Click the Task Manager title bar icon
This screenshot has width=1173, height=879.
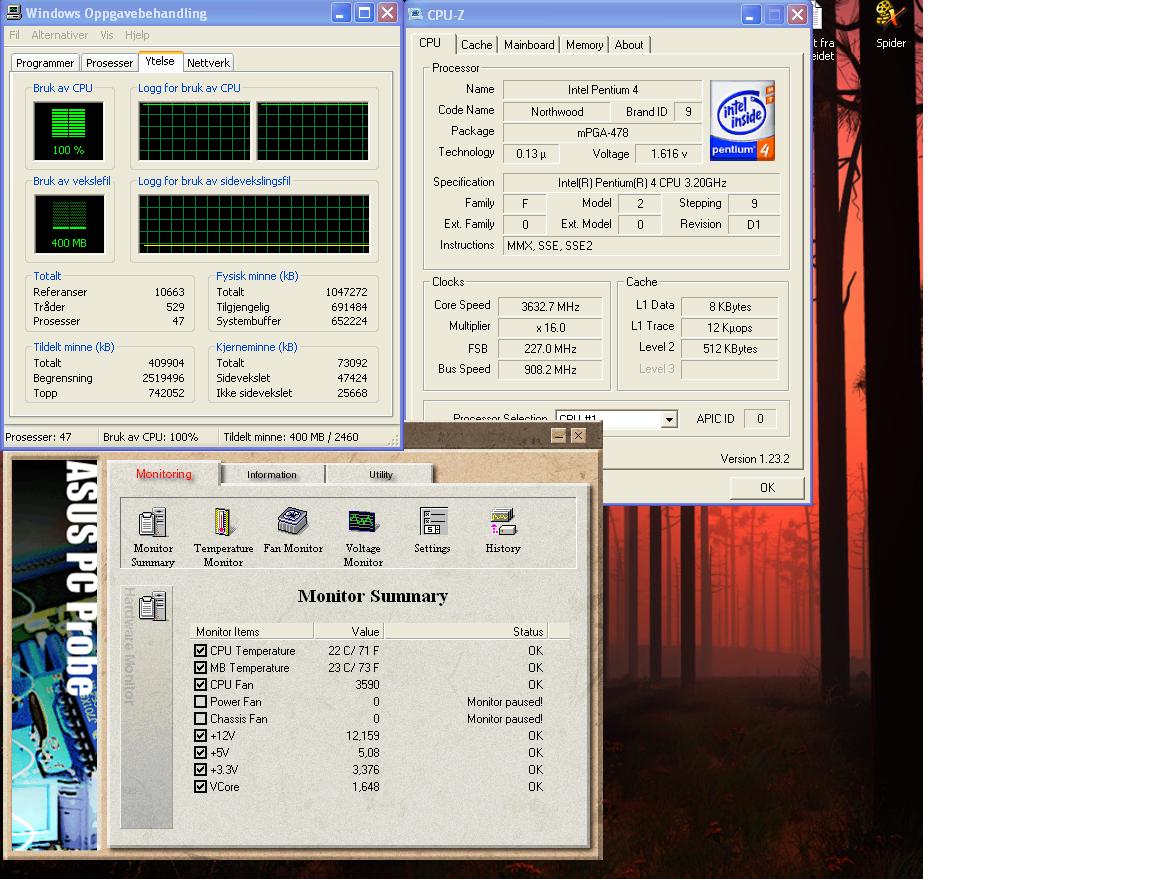tap(13, 12)
